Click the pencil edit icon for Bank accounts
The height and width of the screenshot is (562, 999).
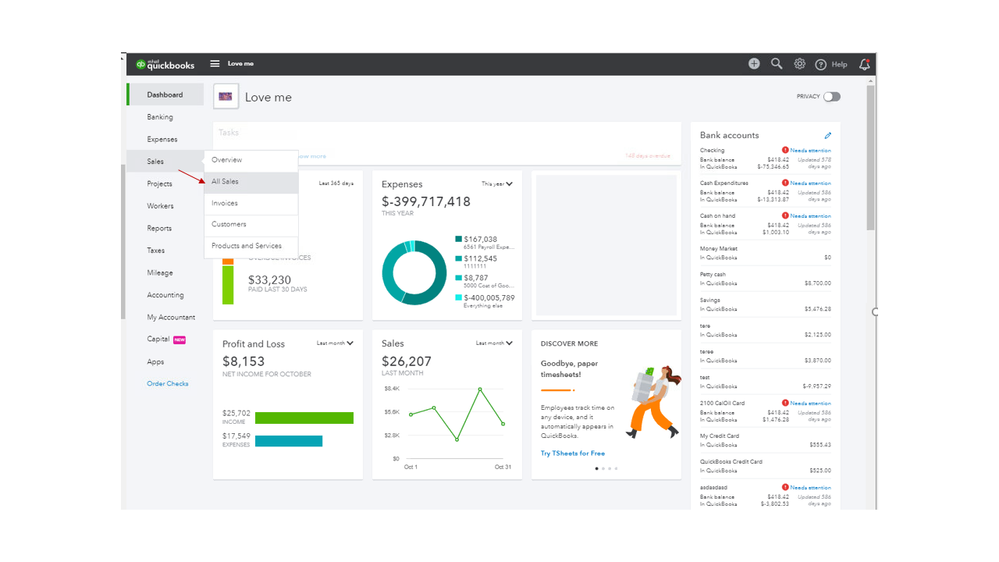pyautogui.click(x=828, y=135)
